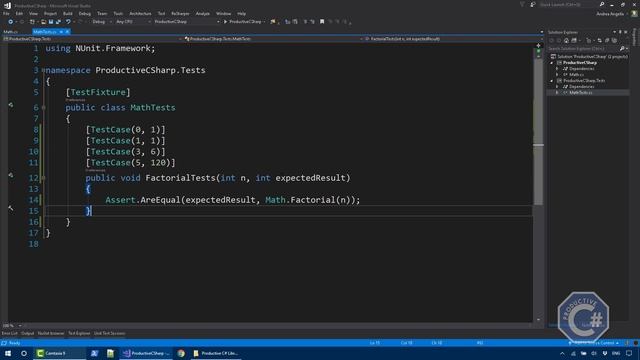Click the Open File toolbar icon

(43, 22)
